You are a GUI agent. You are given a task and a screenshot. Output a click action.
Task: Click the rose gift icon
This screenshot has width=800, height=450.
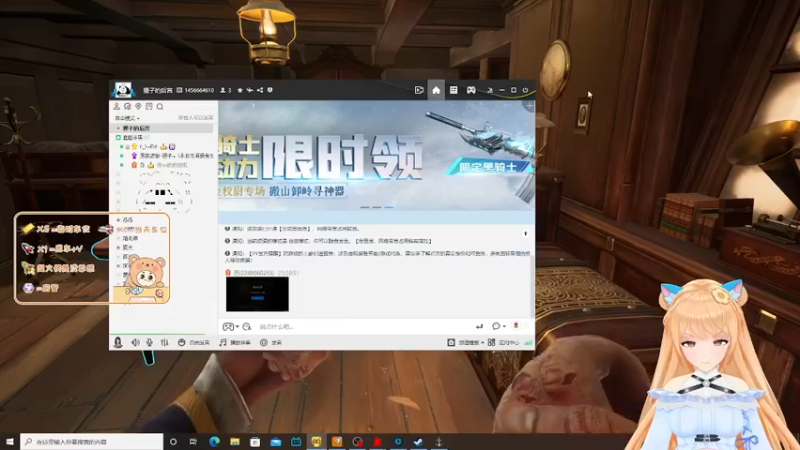pos(516,326)
